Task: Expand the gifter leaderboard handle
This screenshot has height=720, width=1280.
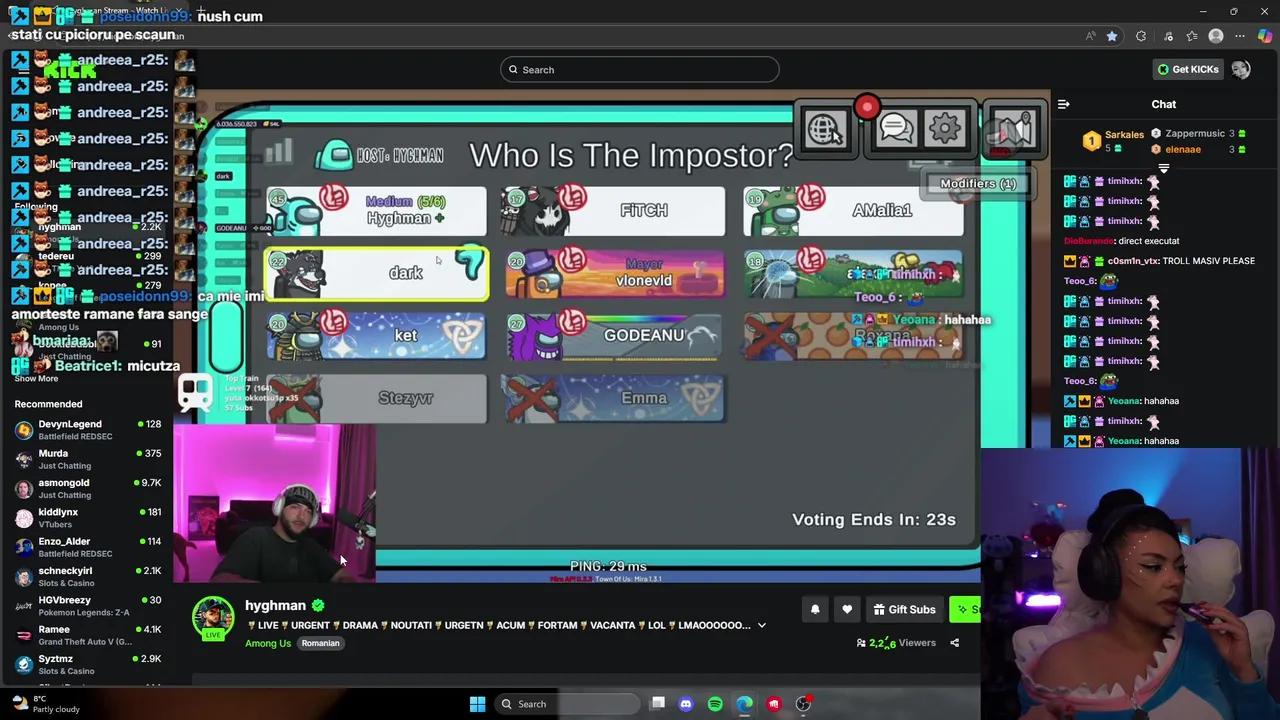Action: click(x=1163, y=169)
